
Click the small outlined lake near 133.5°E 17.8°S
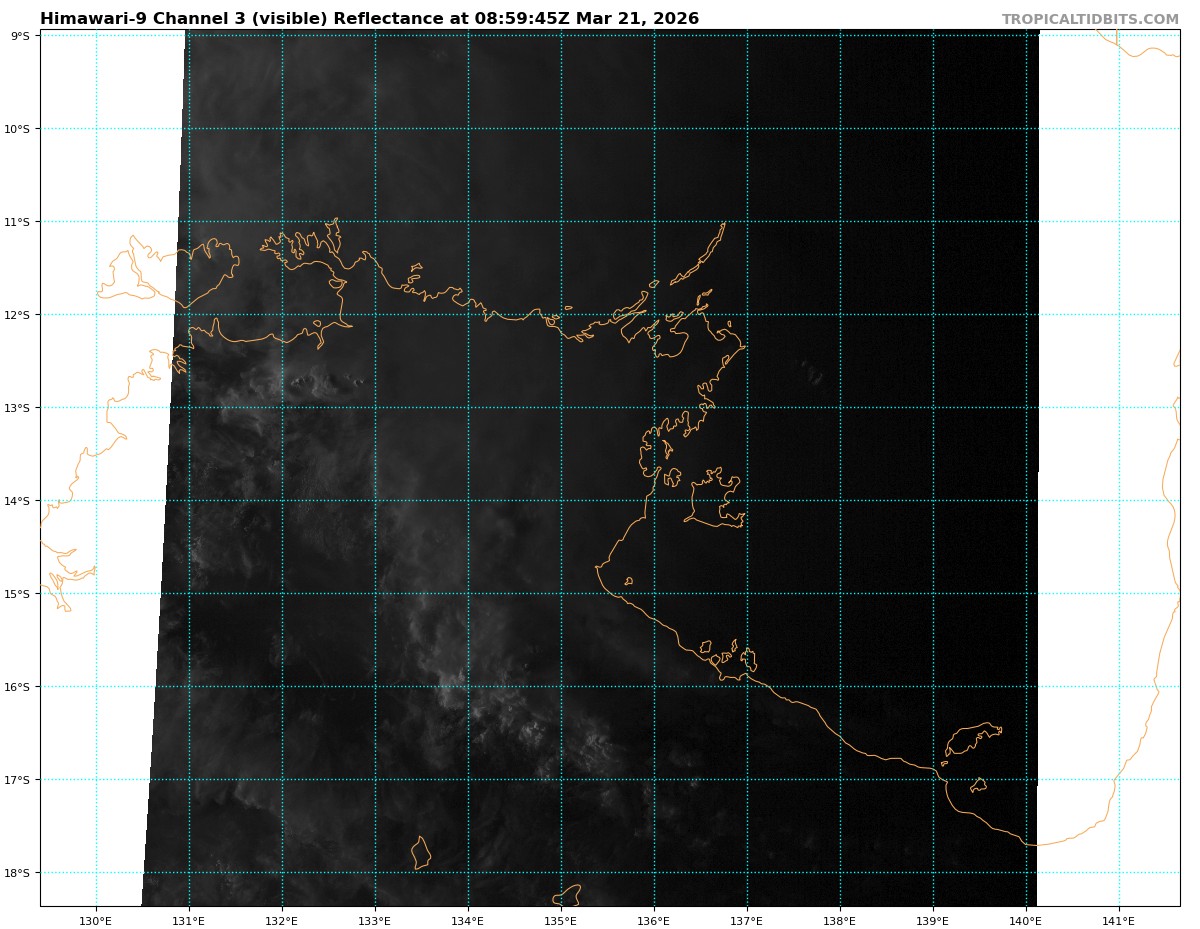[421, 853]
